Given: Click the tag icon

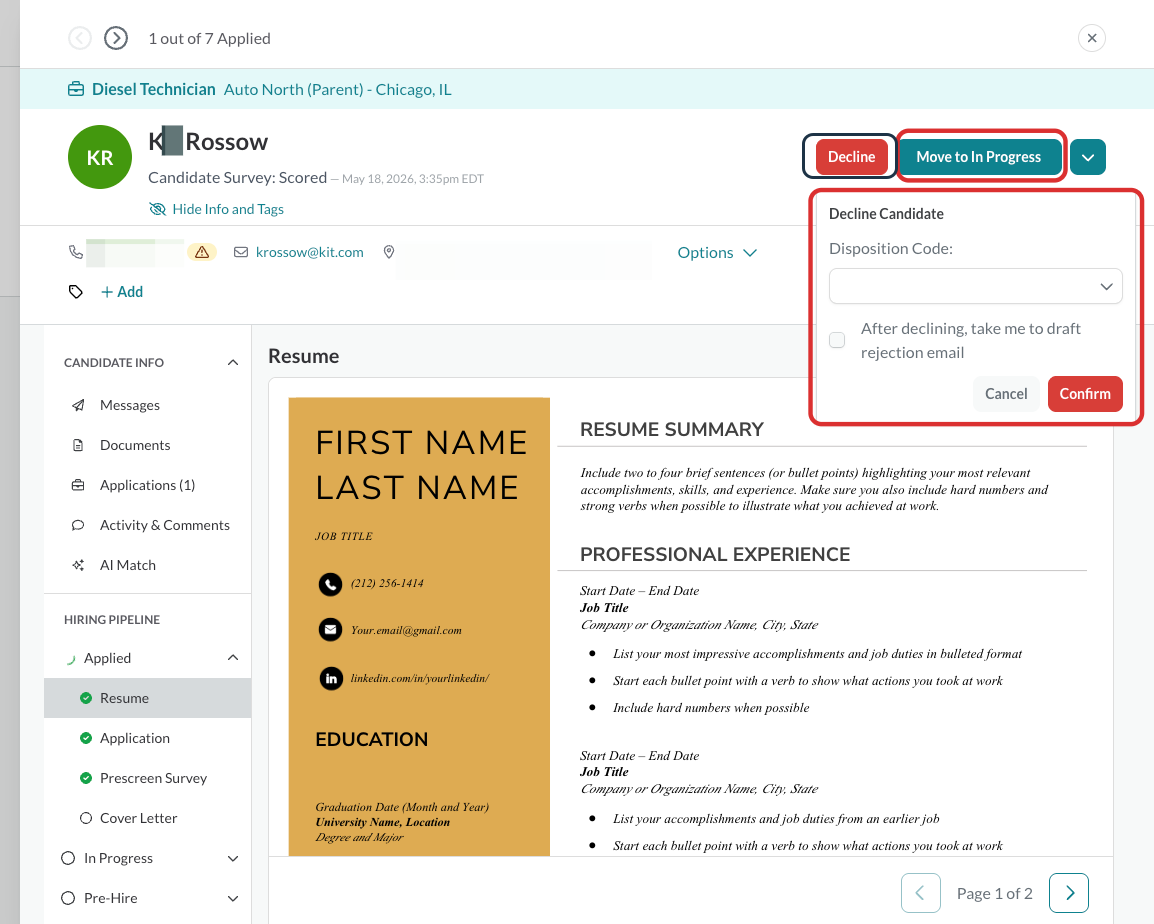Looking at the screenshot, I should coord(76,292).
